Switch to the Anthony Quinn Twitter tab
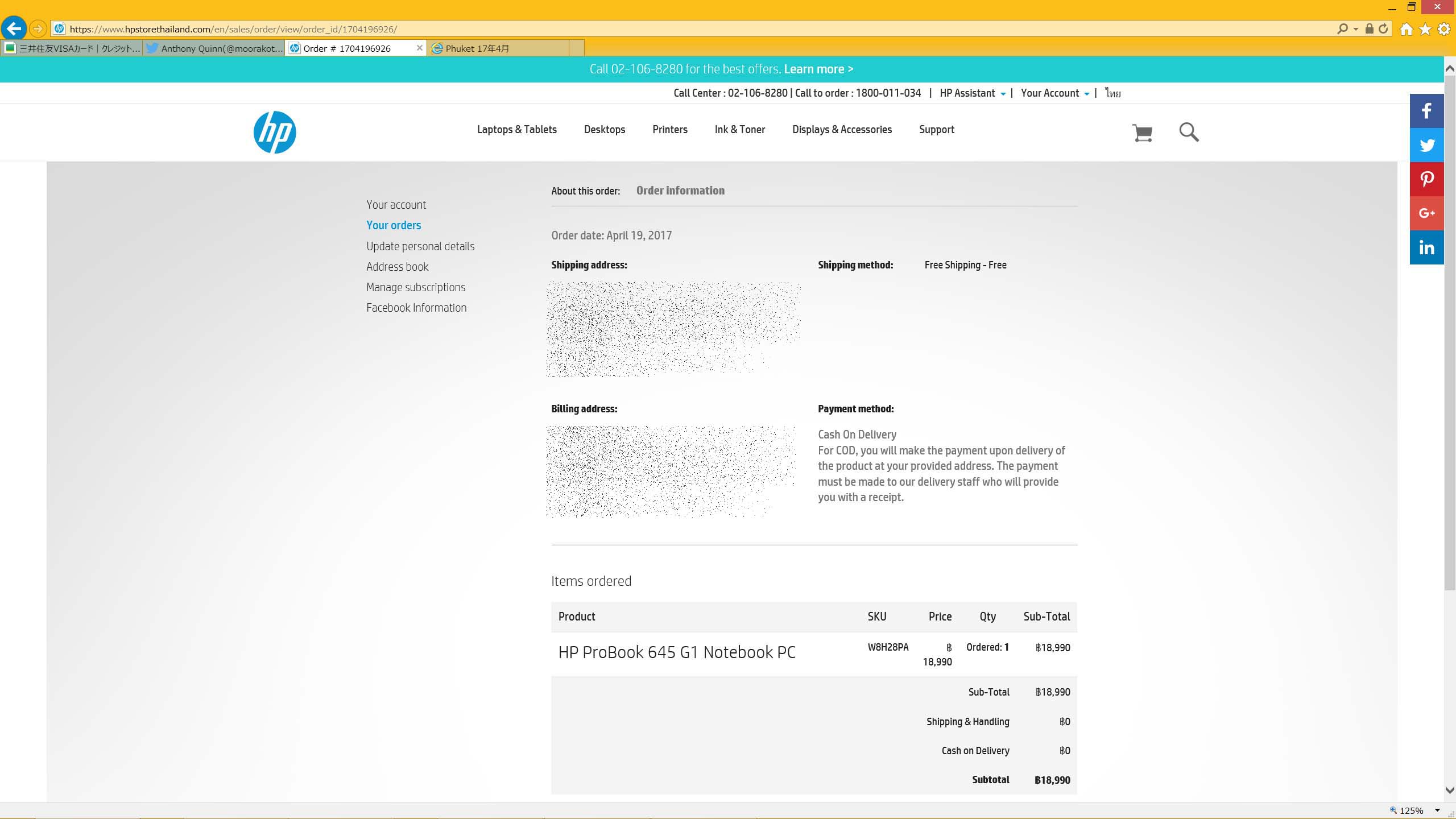Image resolution: width=1456 pixels, height=819 pixels. click(x=214, y=48)
